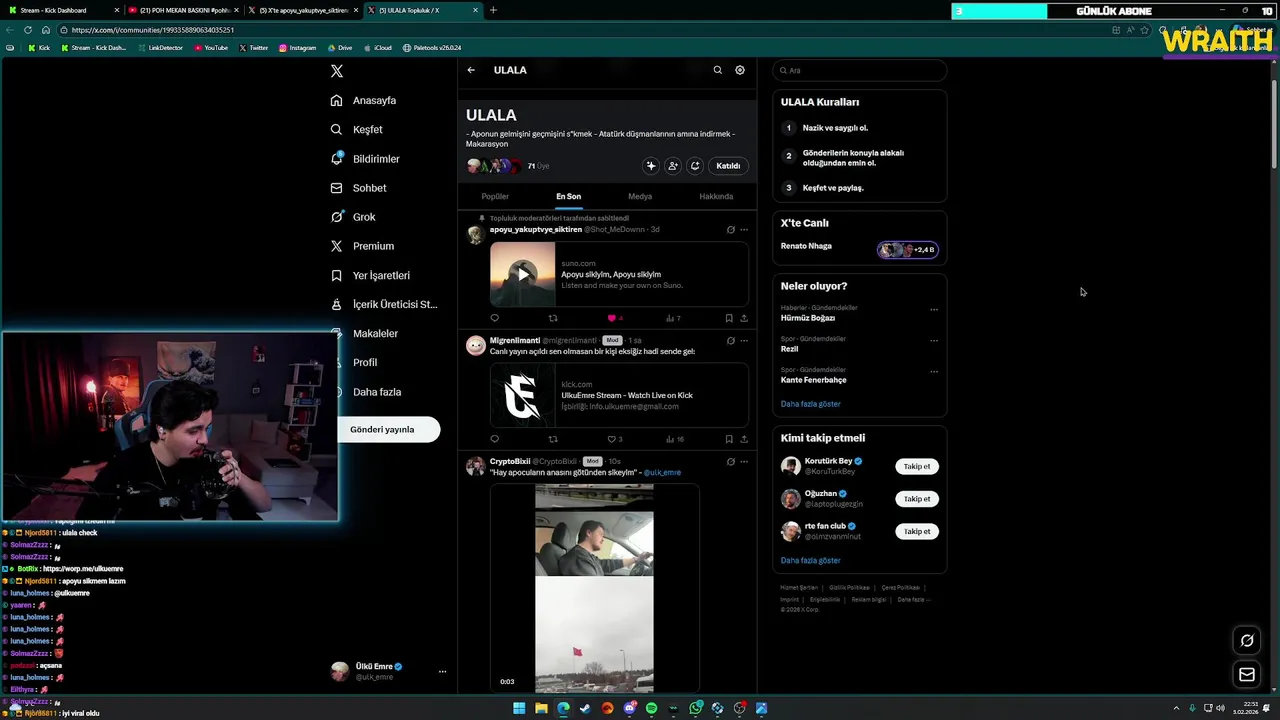
Task: Click the Katıldı membership button
Action: point(728,166)
